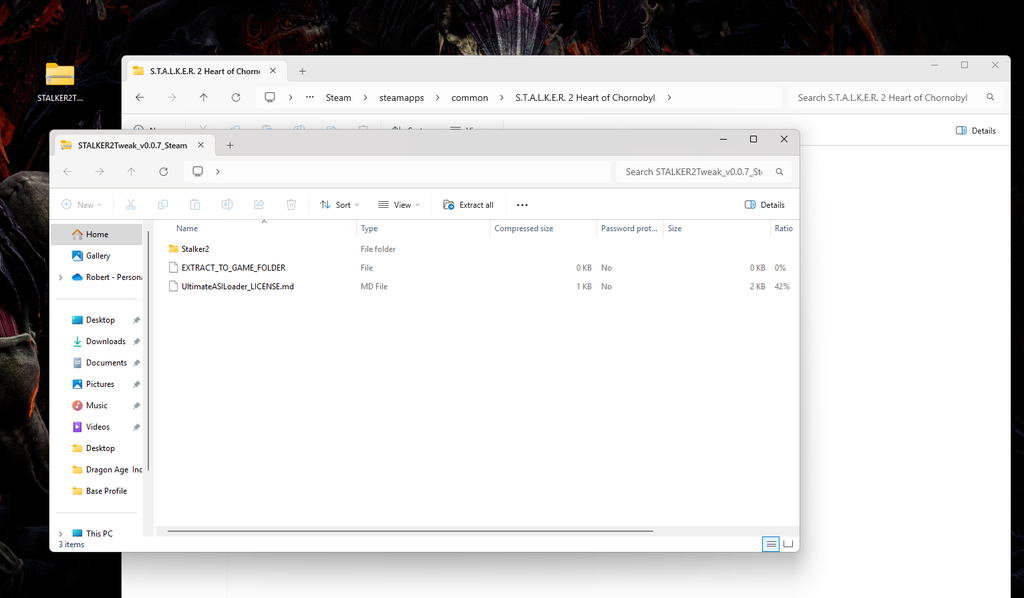Open pinned Downloads in navigation pane
The image size is (1024, 598).
[106, 341]
